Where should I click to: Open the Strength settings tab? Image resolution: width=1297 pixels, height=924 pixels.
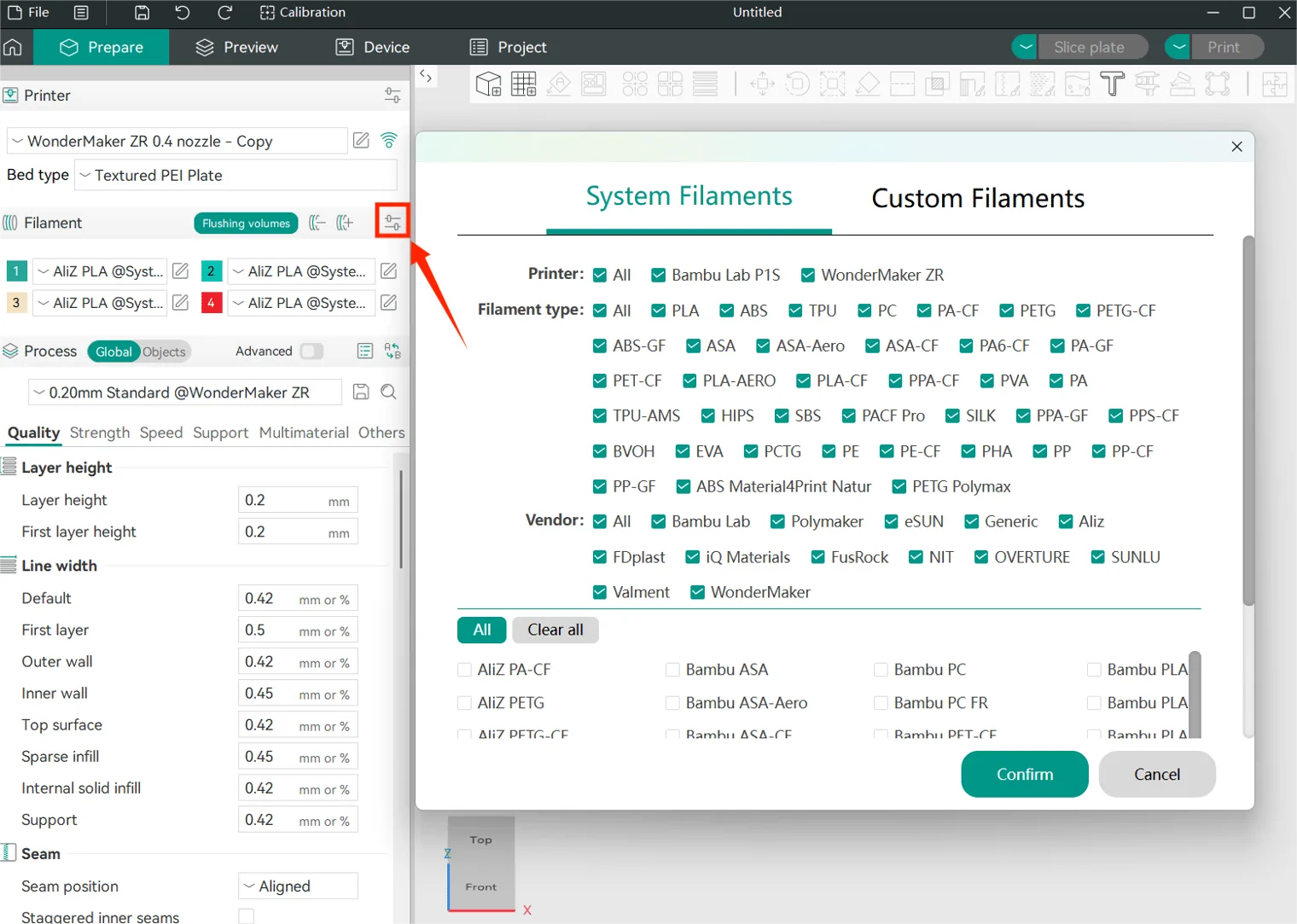tap(100, 433)
